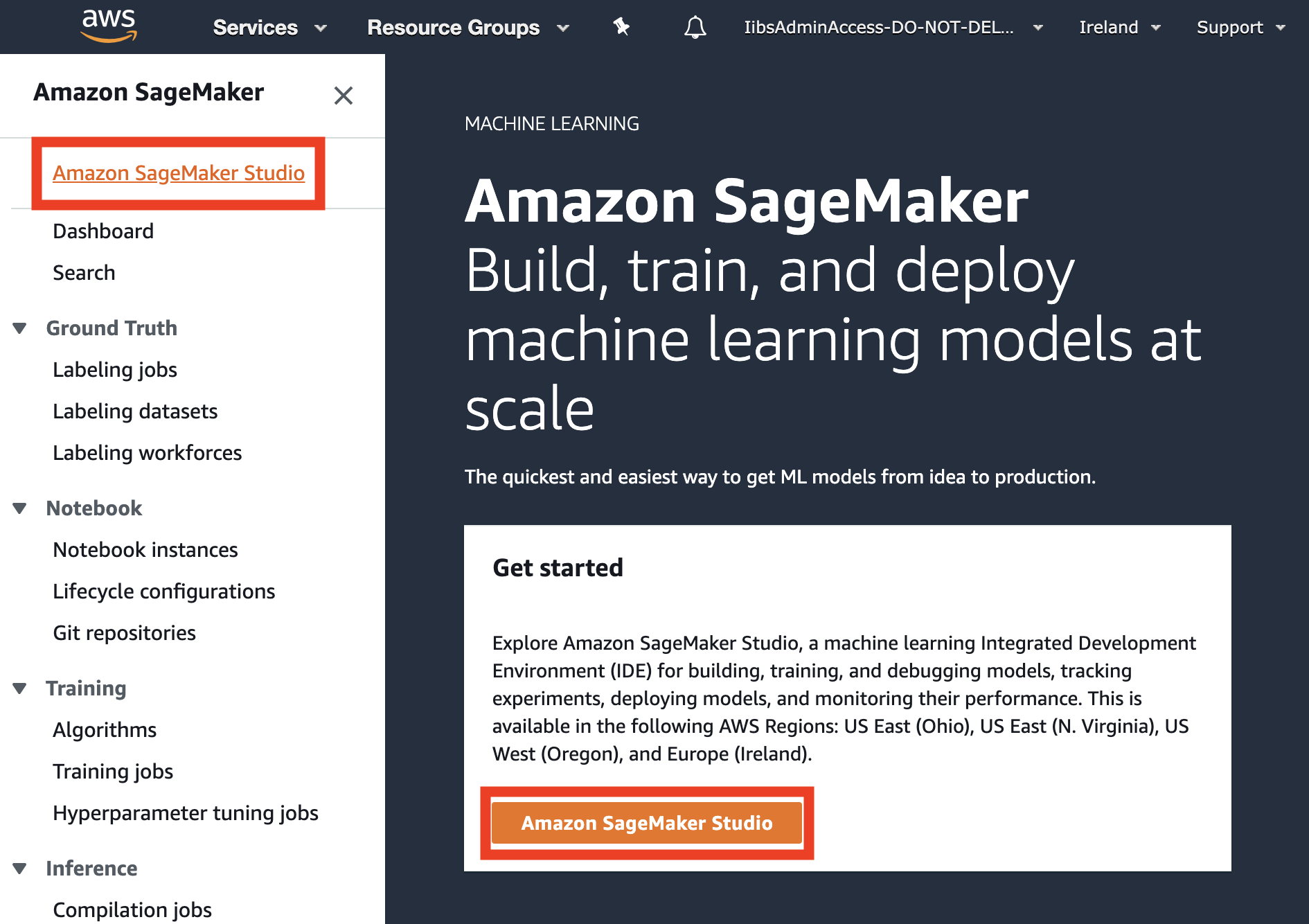Viewport: 1309px width, 924px height.
Task: Open Training jobs
Action: (113, 772)
